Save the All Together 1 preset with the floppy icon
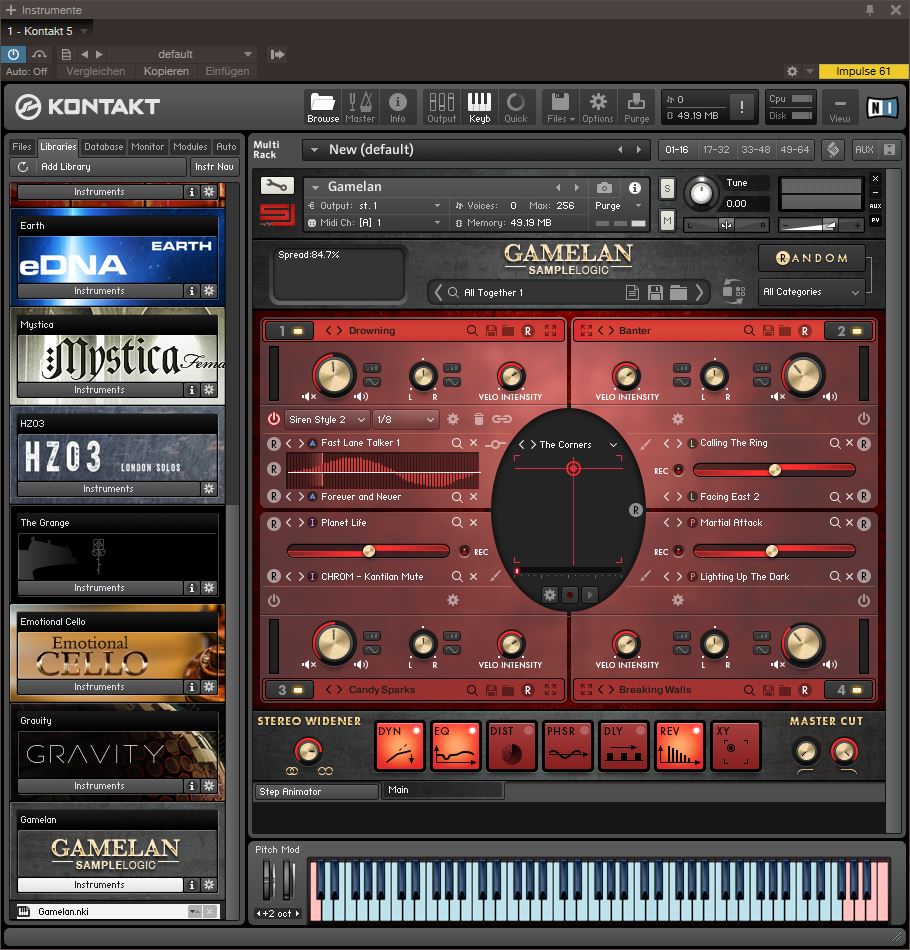910x950 pixels. 655,293
